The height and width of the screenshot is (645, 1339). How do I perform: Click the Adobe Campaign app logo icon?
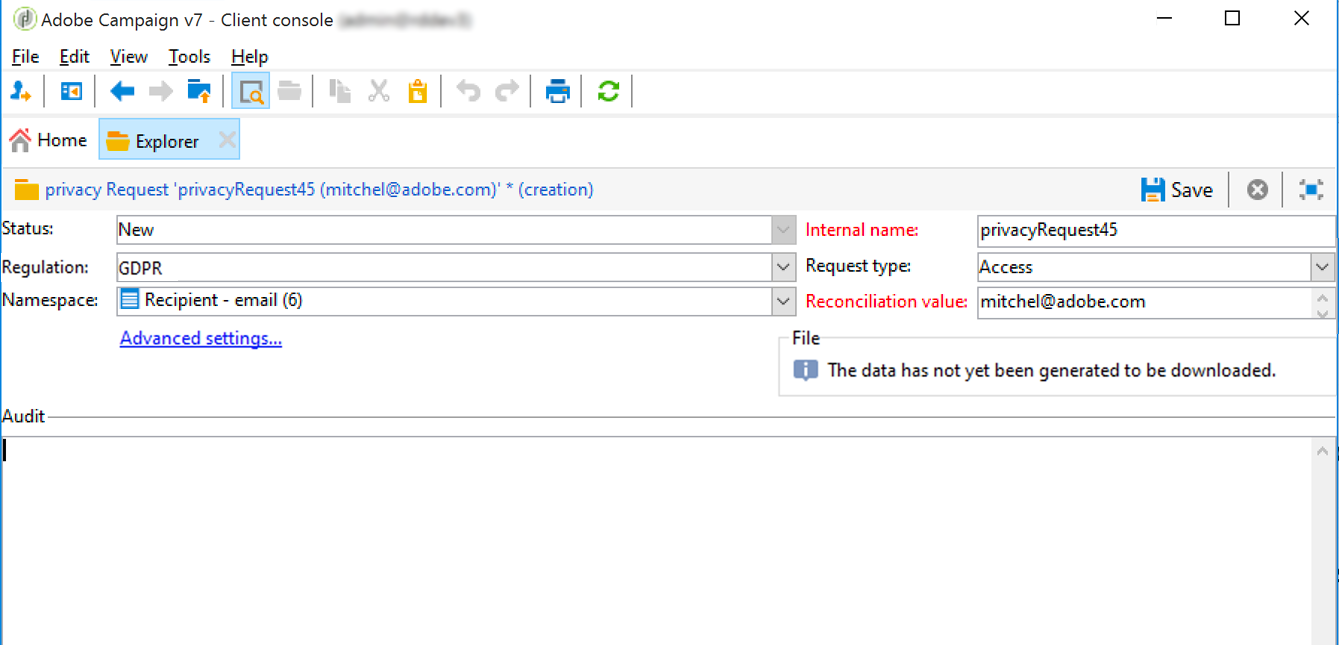coord(25,19)
